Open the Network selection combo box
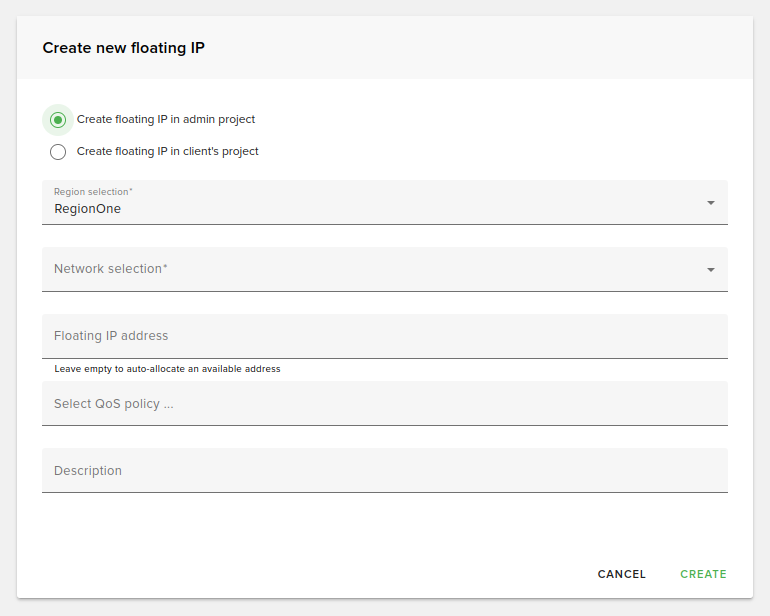Image resolution: width=770 pixels, height=616 pixels. (x=384, y=269)
